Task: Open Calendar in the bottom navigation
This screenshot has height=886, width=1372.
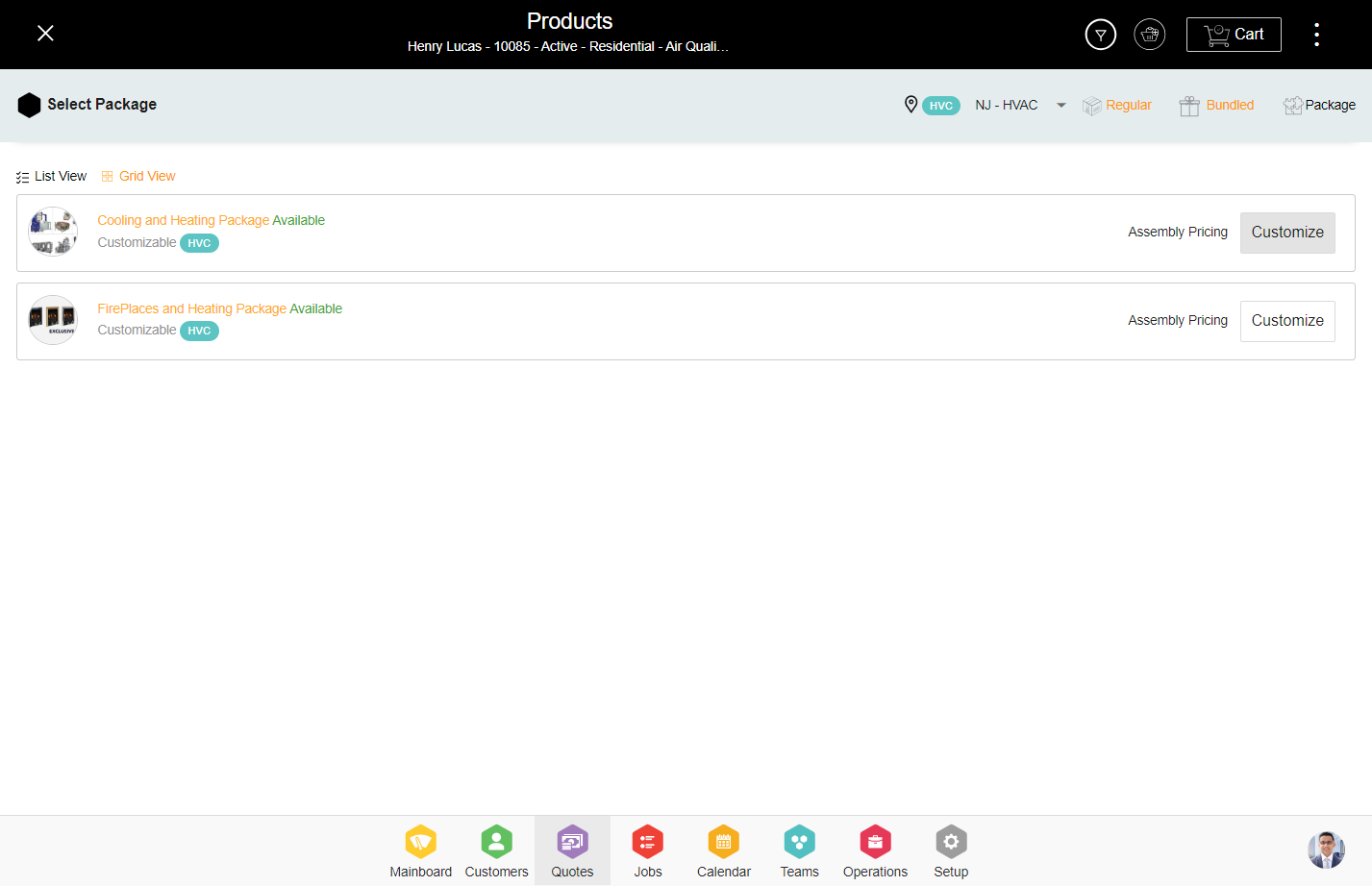Action: click(724, 851)
